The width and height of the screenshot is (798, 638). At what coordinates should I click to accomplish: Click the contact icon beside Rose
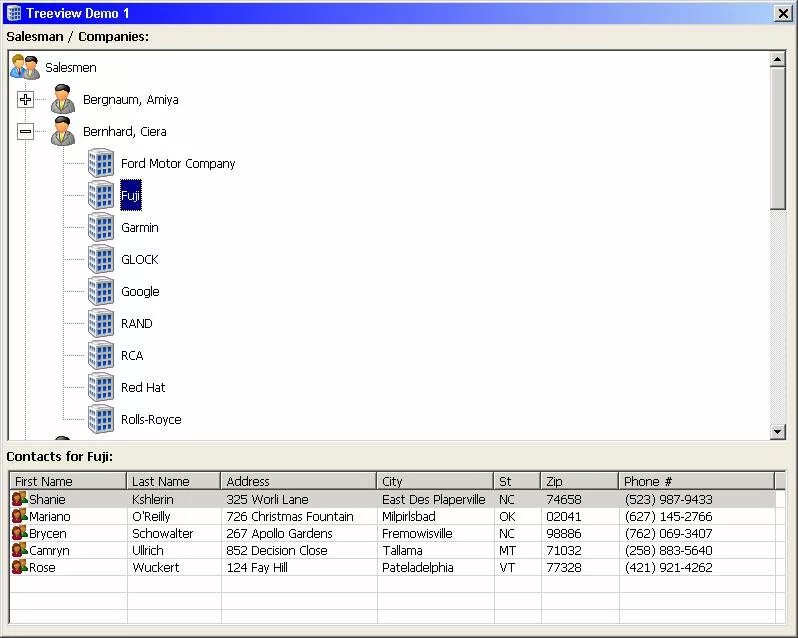pos(19,567)
